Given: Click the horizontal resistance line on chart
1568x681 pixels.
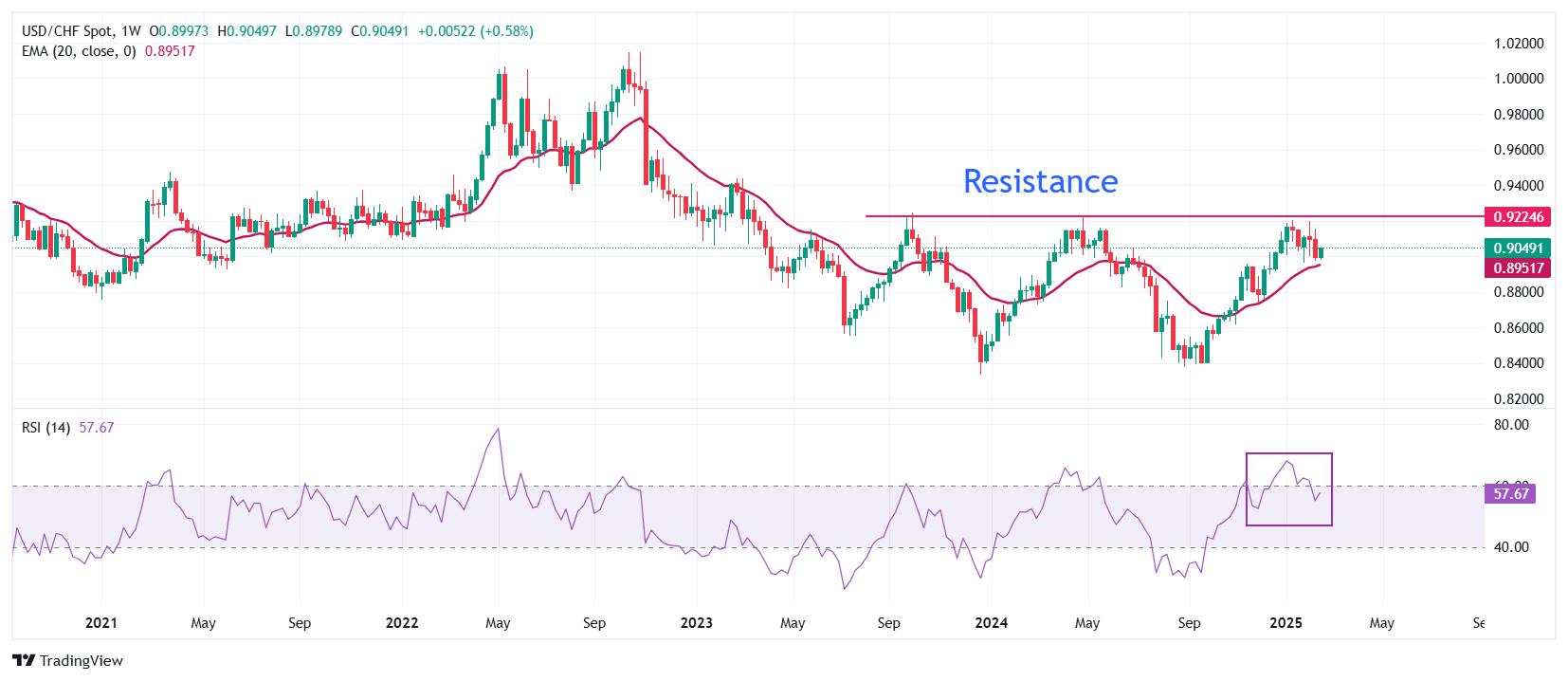Looking at the screenshot, I should 1174,216.
